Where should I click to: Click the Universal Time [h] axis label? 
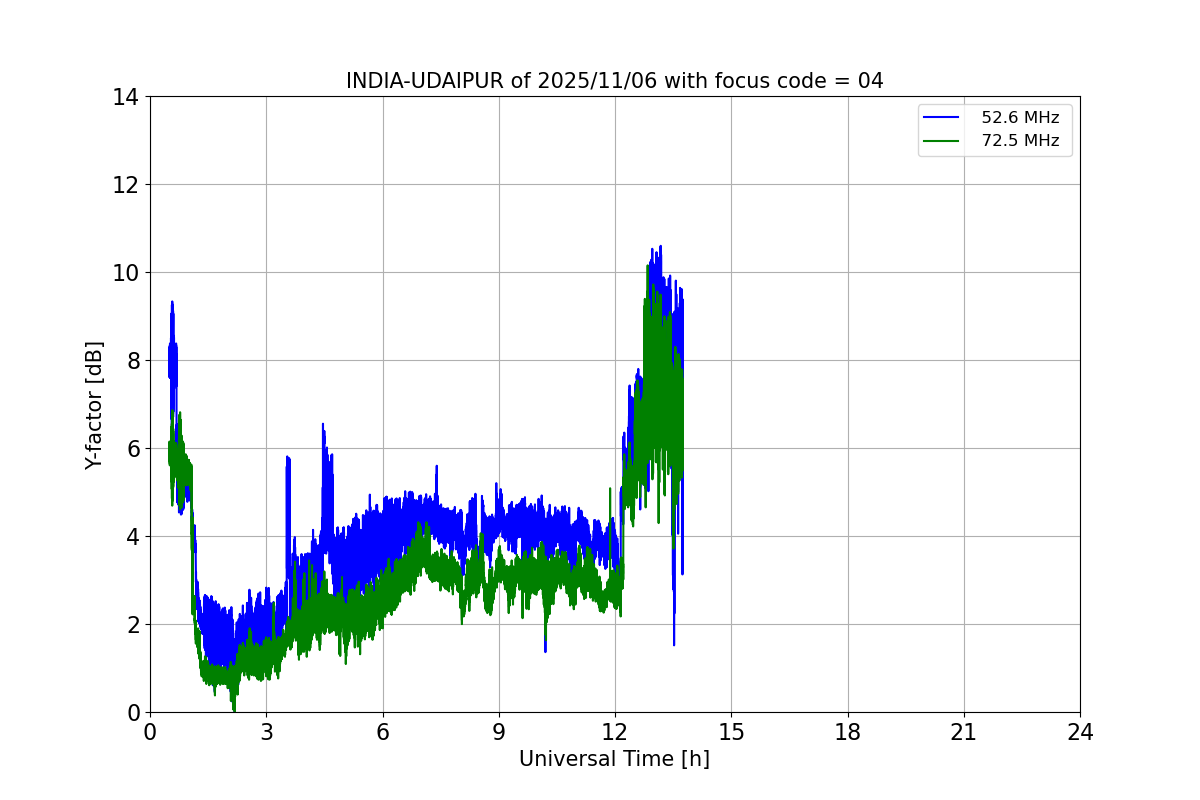click(x=614, y=759)
